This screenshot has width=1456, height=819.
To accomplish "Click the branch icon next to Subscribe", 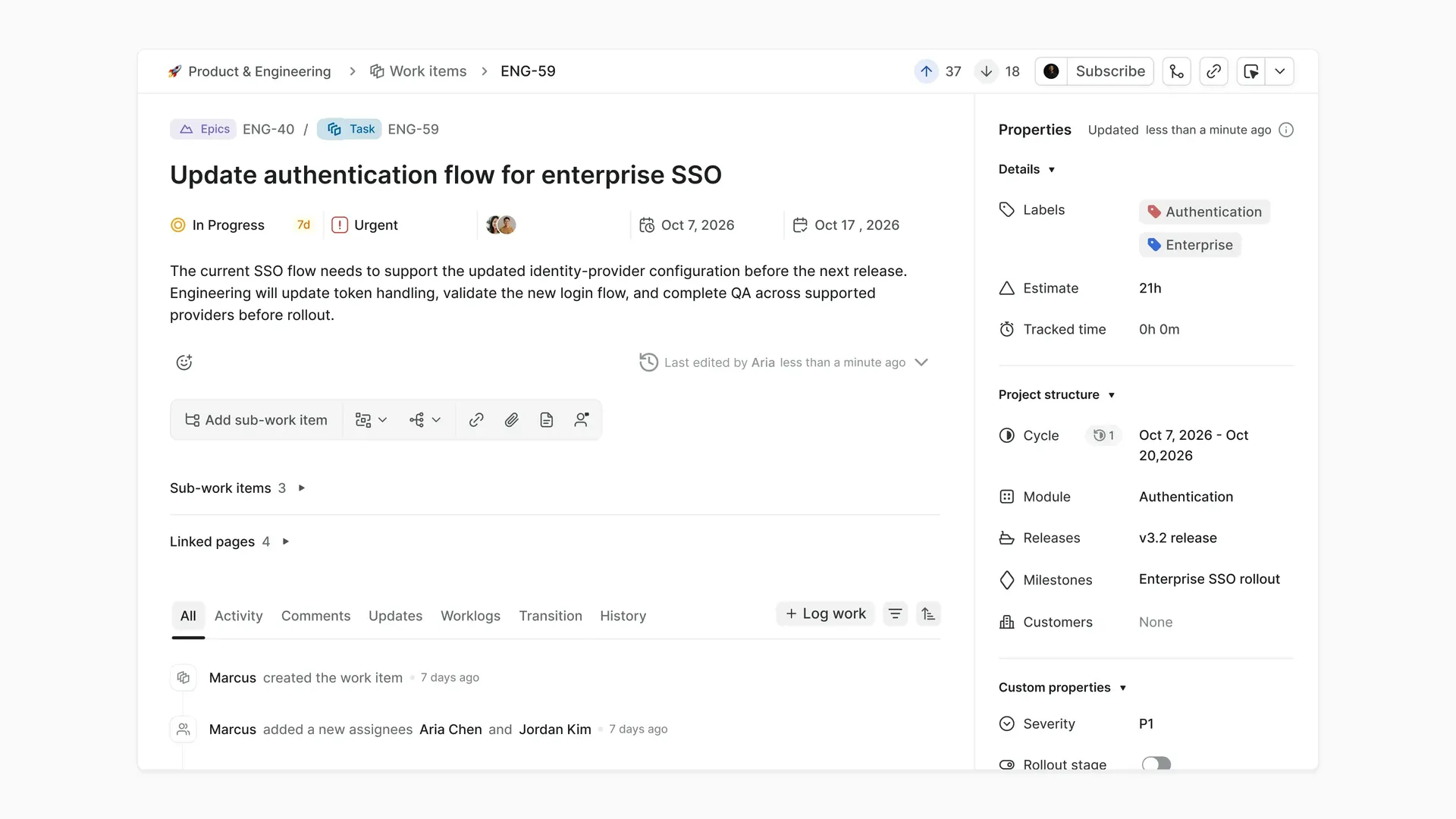I will 1176,71.
